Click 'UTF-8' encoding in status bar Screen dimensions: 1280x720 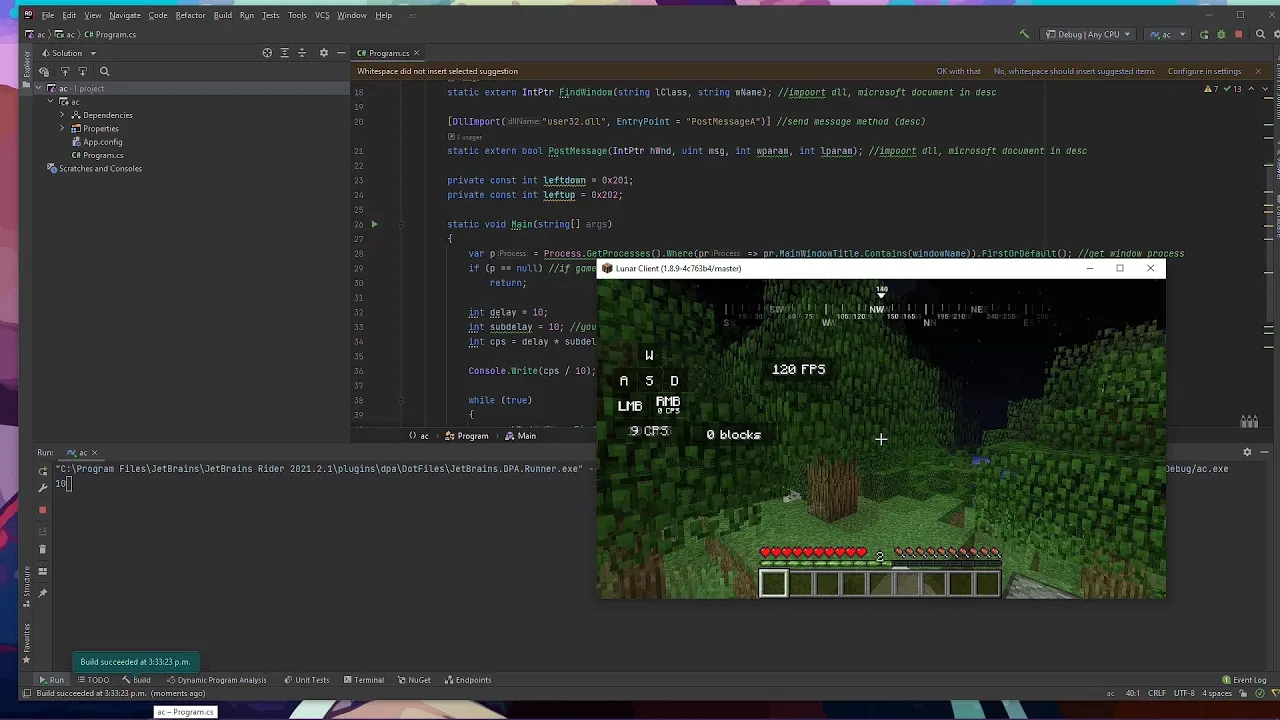tap(1184, 693)
